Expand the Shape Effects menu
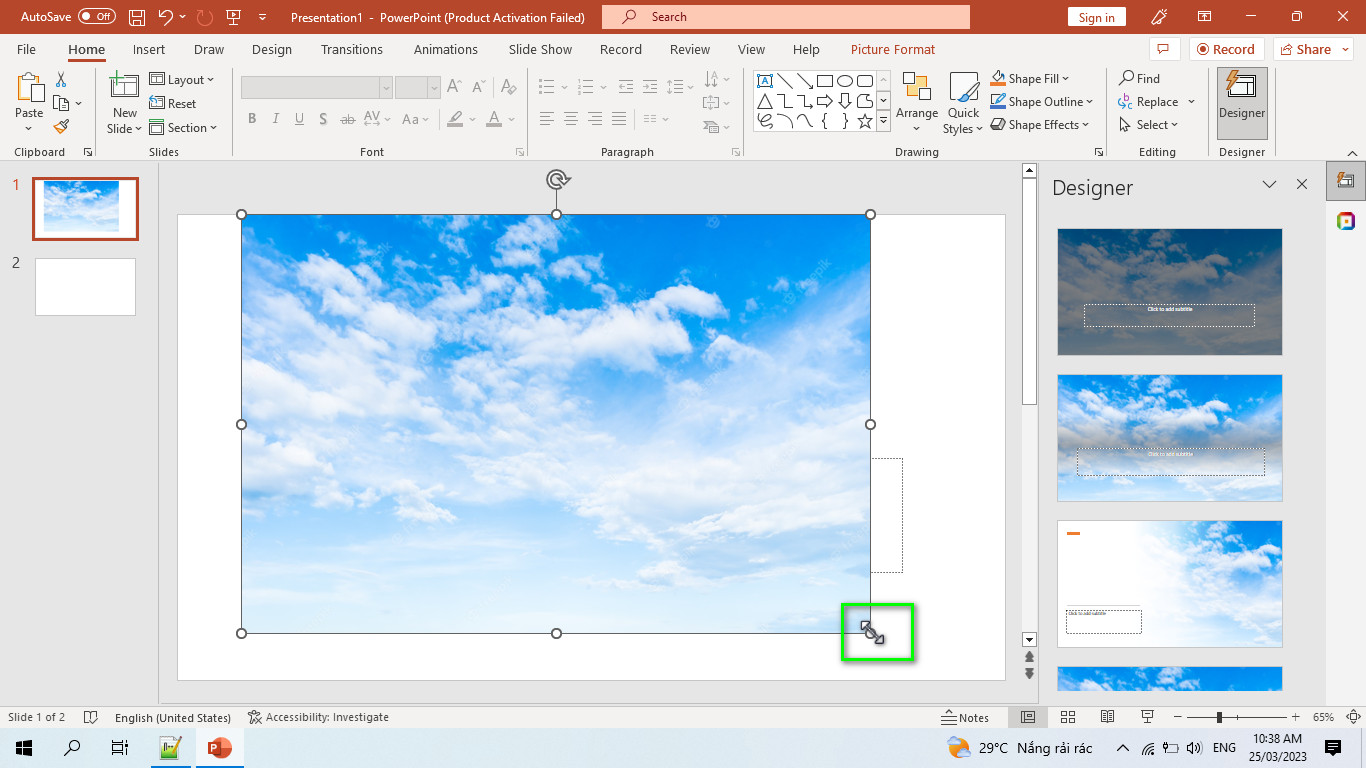Screen dimensions: 1366x768 click(x=1040, y=125)
